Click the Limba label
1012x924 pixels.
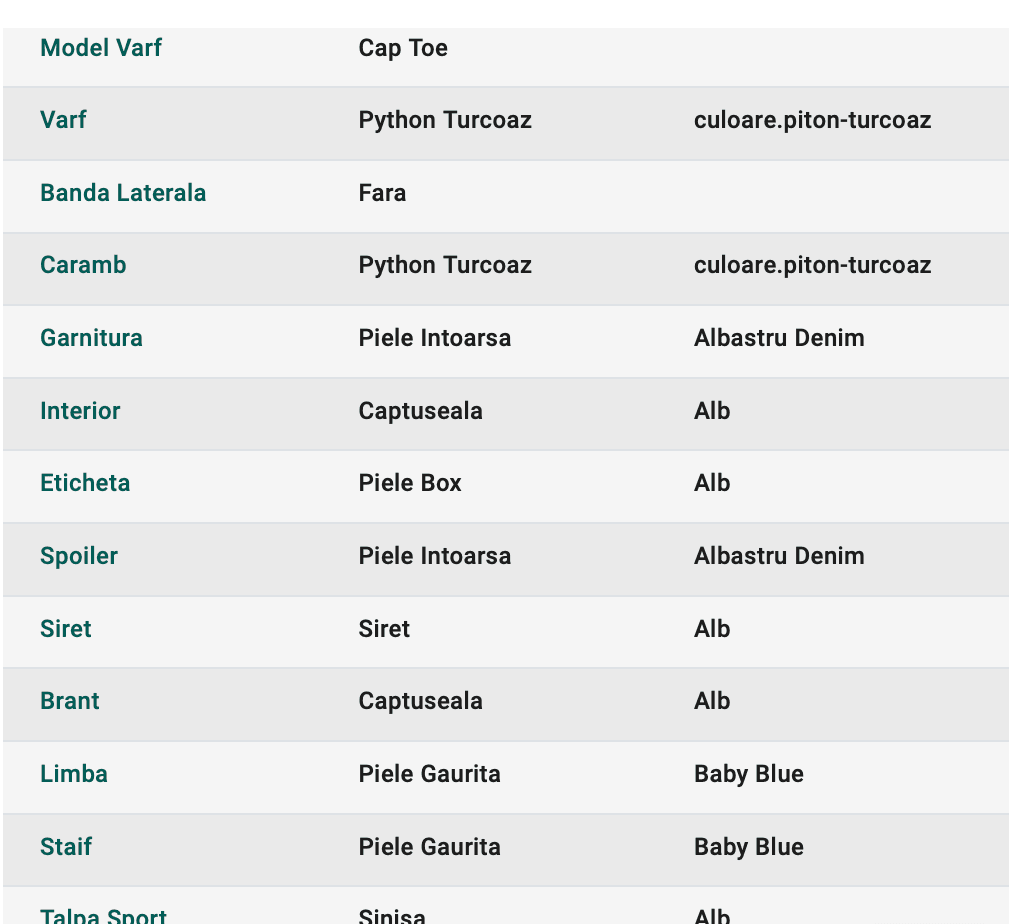(74, 774)
